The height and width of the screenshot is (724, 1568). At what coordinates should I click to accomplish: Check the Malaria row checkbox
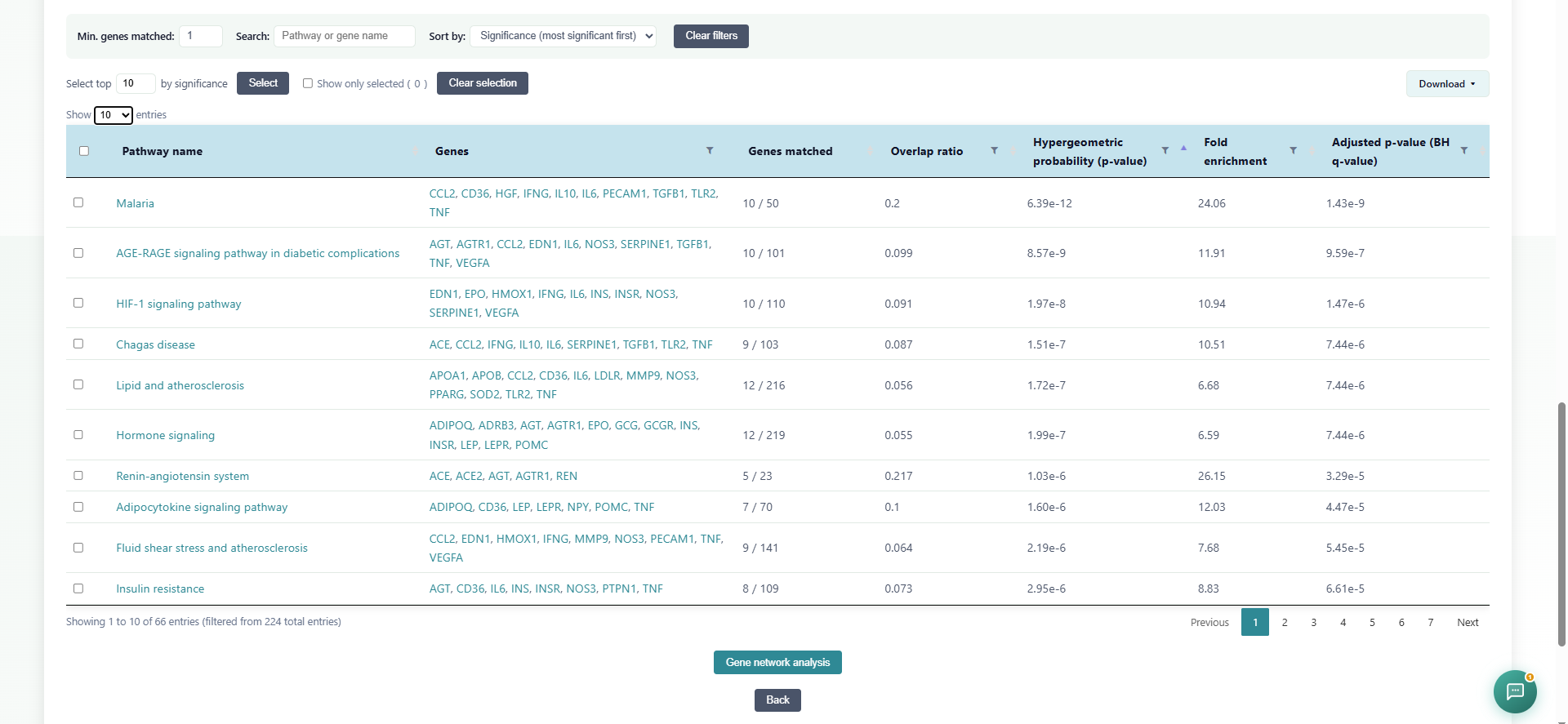[78, 202]
